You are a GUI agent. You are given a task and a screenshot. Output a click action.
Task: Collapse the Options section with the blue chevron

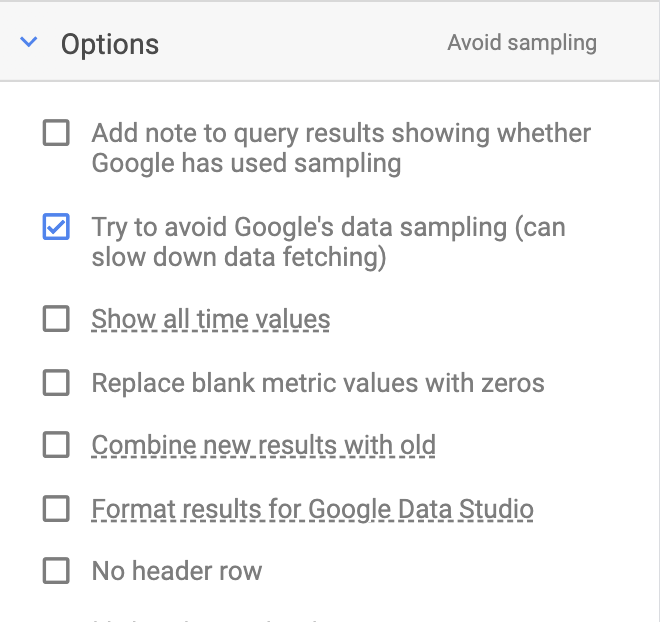(x=29, y=42)
